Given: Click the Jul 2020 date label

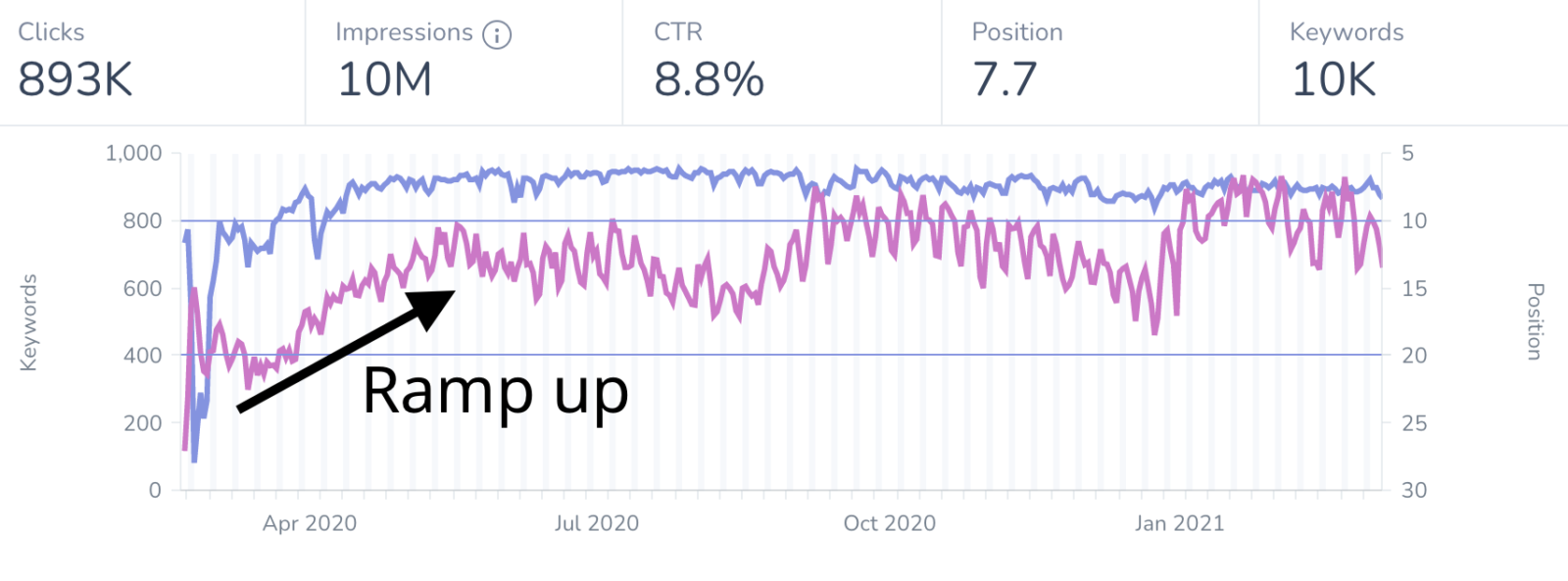Looking at the screenshot, I should click(596, 523).
